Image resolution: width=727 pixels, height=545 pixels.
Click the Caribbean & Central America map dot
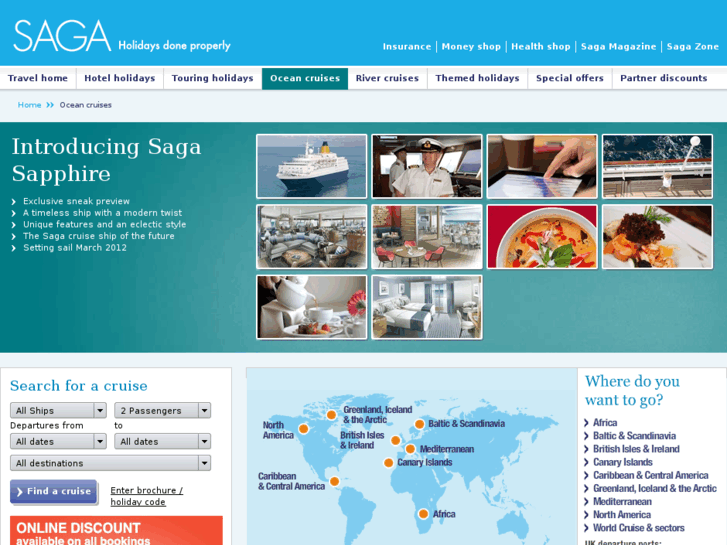[334, 481]
